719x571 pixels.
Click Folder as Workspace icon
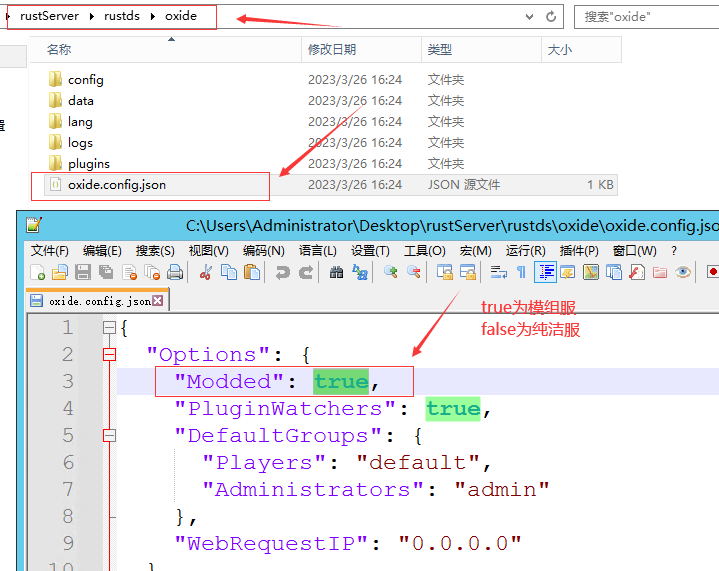[x=660, y=272]
